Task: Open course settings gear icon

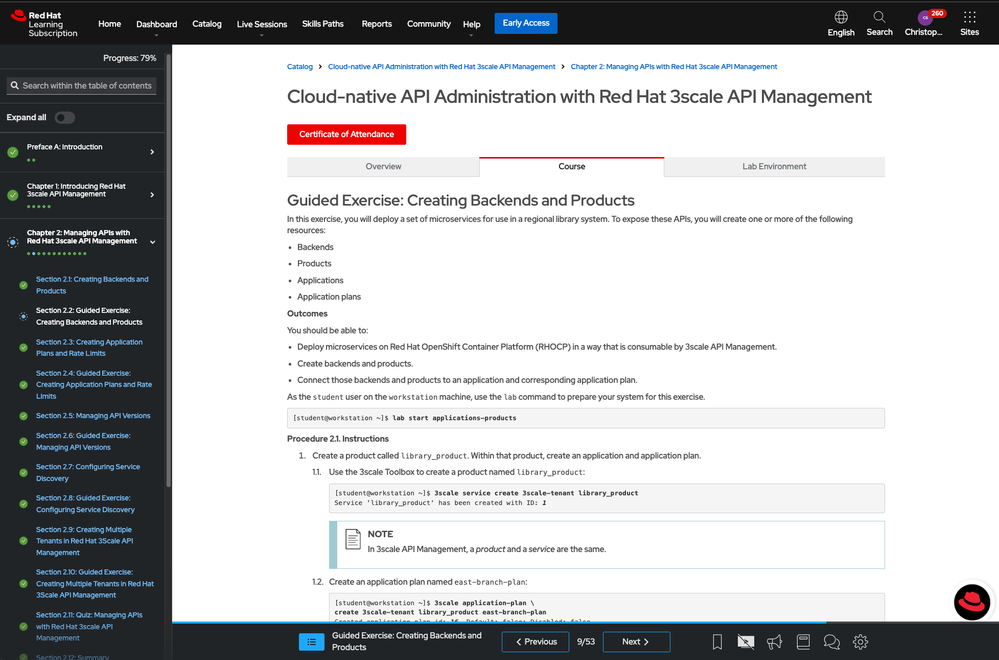Action: (x=860, y=642)
